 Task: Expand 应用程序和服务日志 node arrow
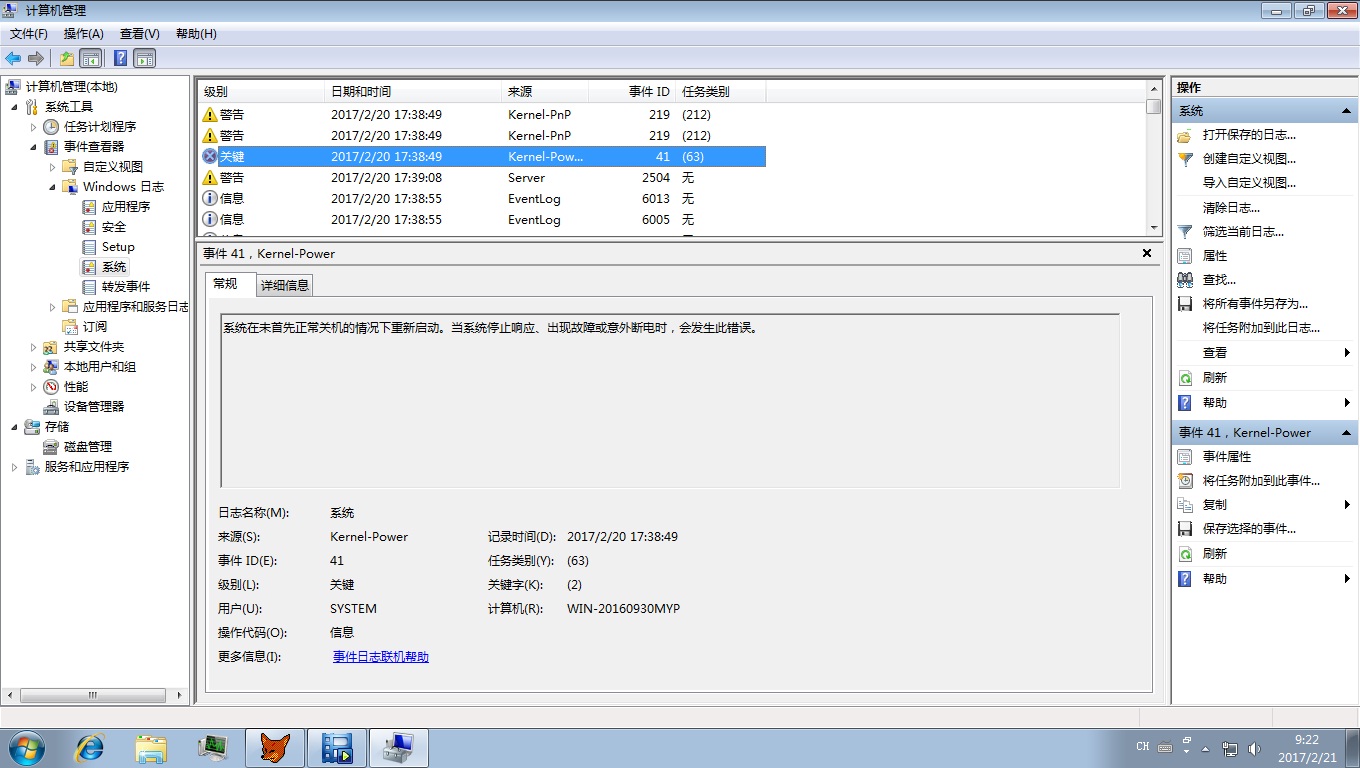coord(52,307)
